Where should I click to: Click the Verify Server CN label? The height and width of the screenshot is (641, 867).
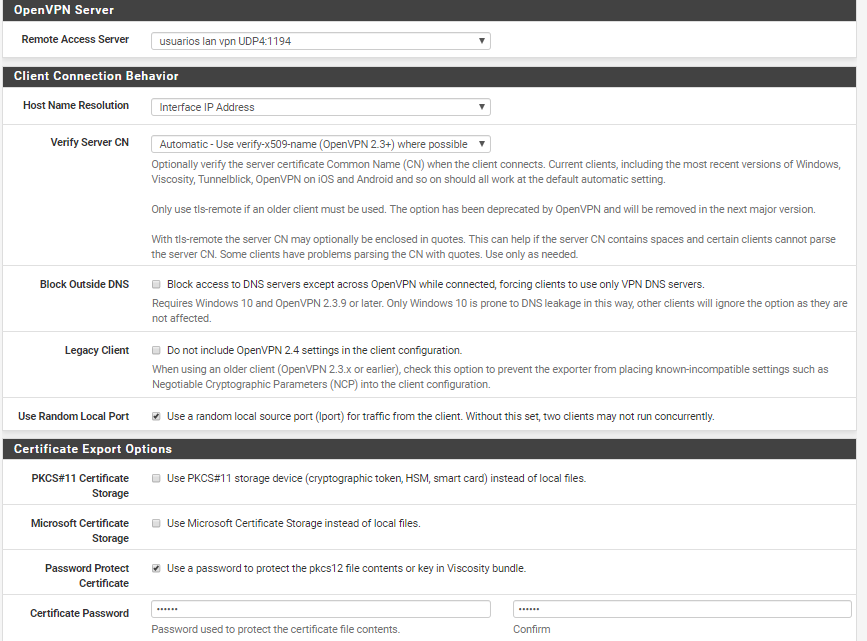[x=90, y=142]
